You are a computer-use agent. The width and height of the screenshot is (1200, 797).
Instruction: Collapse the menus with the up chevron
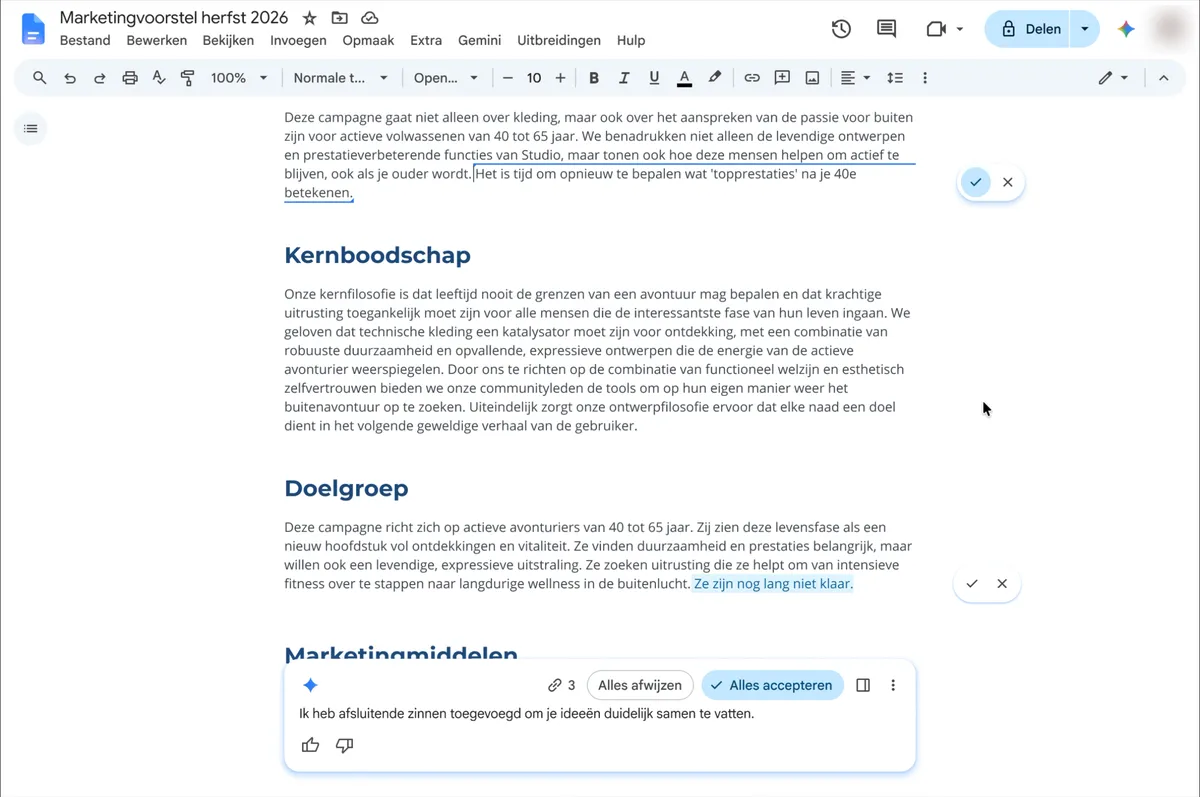(x=1163, y=78)
